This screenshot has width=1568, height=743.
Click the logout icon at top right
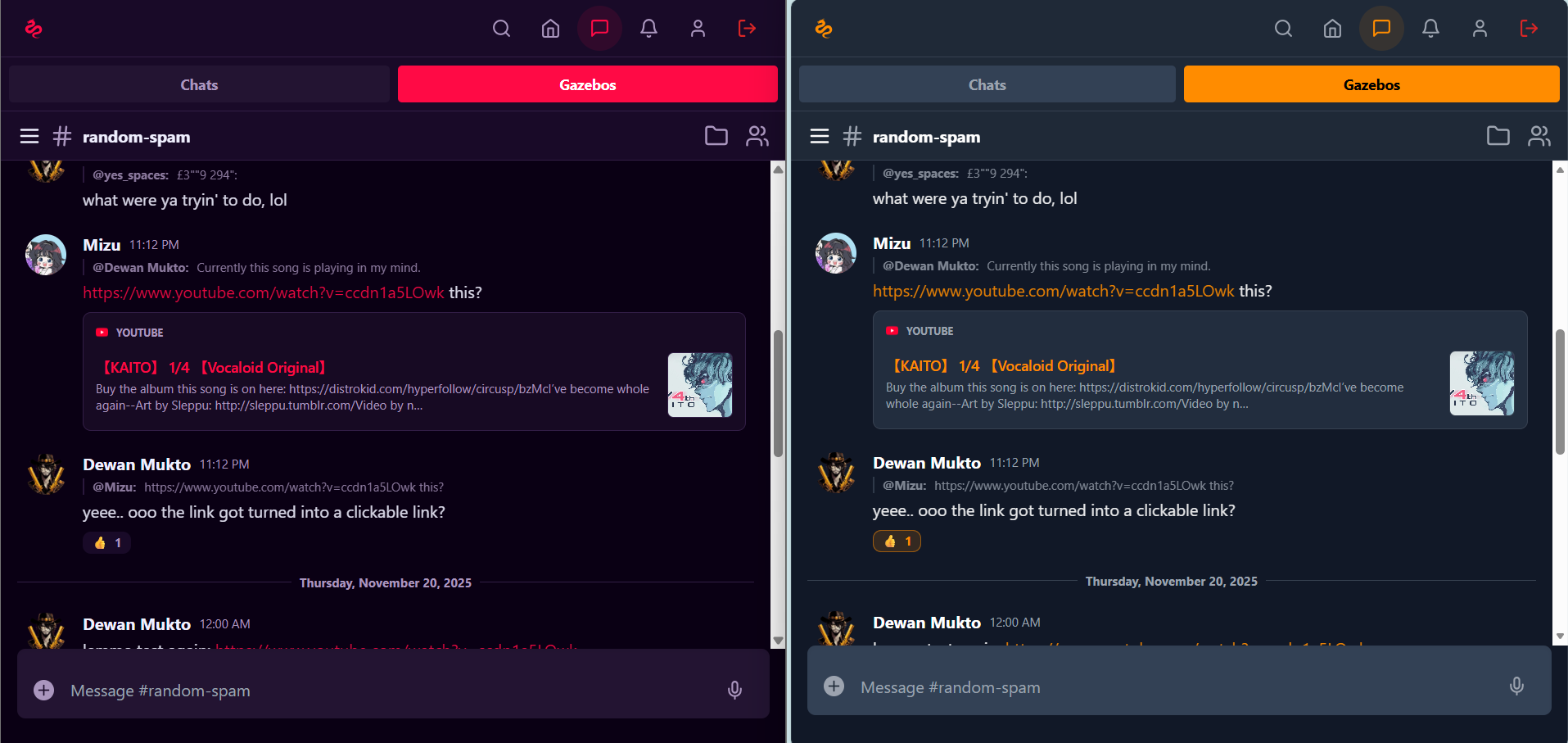[746, 28]
